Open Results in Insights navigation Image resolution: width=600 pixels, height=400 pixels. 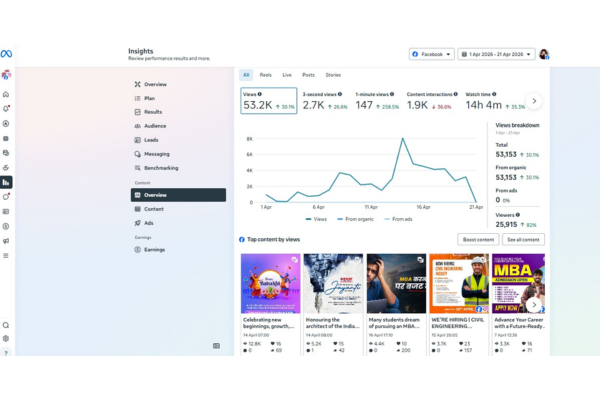coord(178,112)
